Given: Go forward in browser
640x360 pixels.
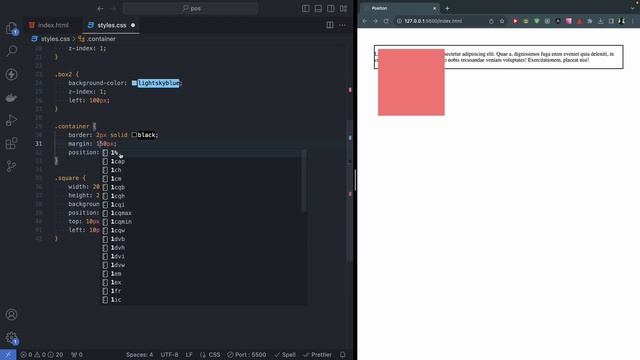Looking at the screenshot, I should 375,21.
